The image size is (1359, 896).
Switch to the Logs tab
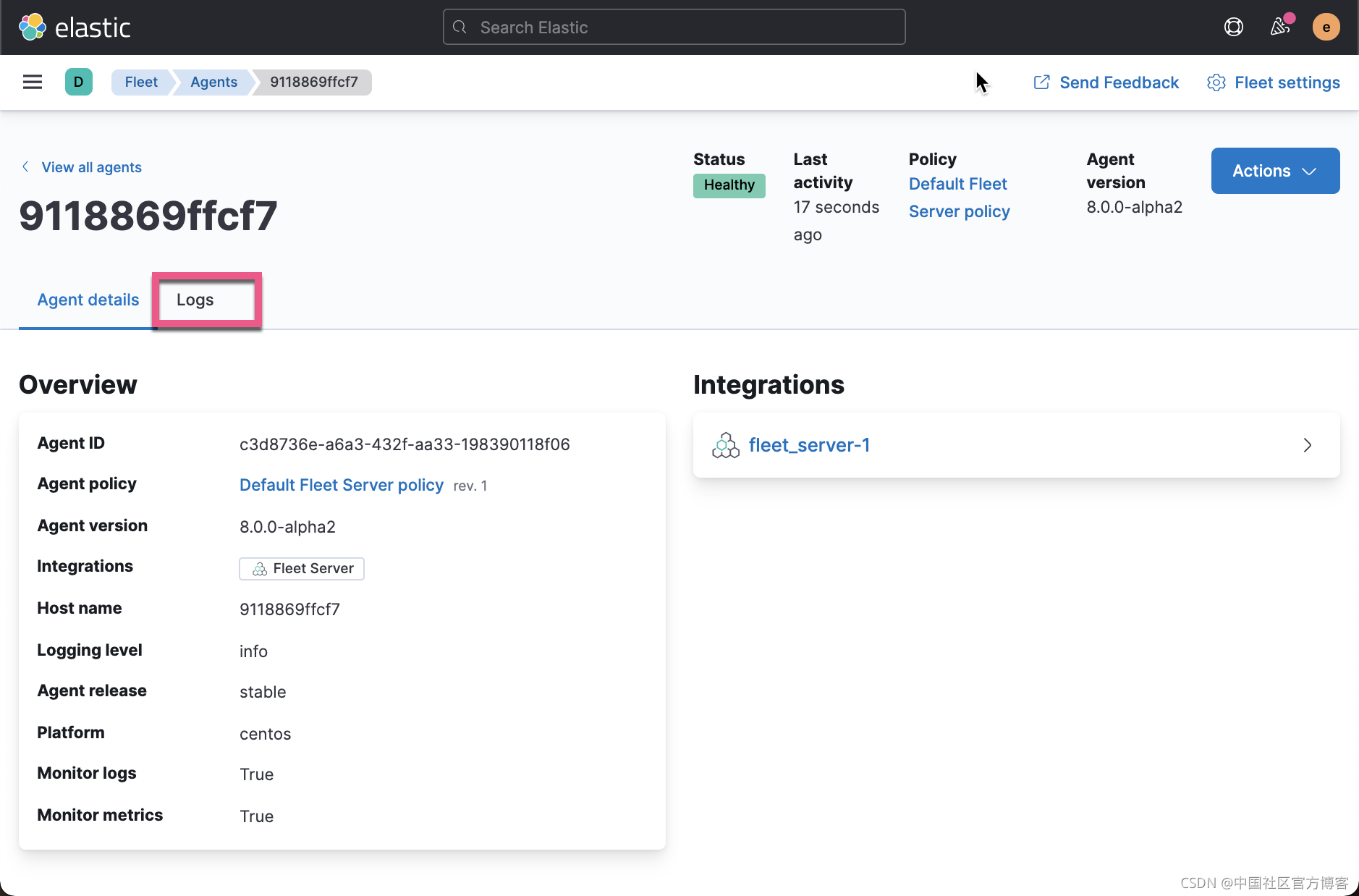click(x=195, y=300)
